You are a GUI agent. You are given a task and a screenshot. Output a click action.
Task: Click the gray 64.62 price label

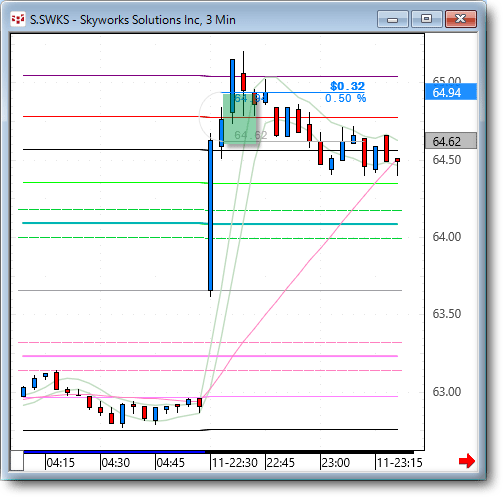(451, 141)
